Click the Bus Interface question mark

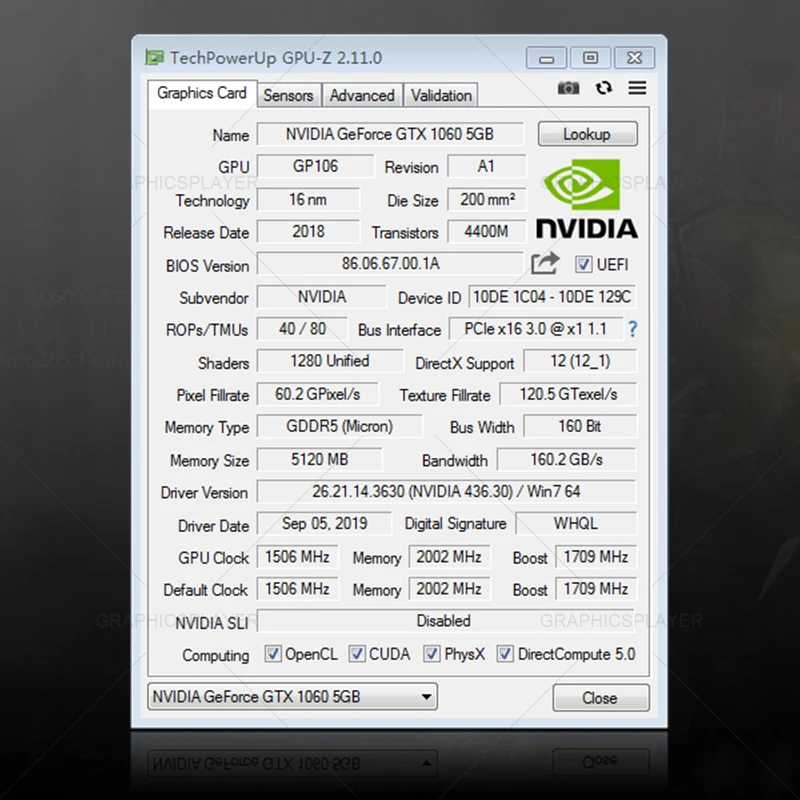633,329
